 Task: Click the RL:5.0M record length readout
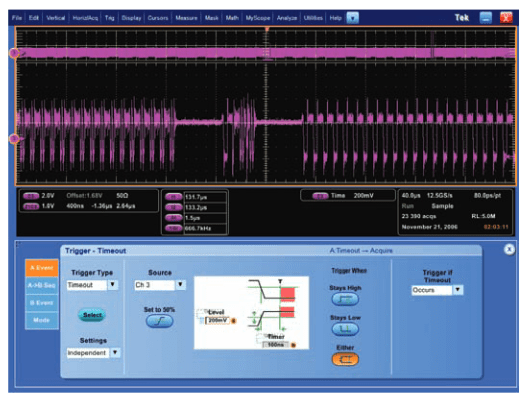(x=483, y=216)
